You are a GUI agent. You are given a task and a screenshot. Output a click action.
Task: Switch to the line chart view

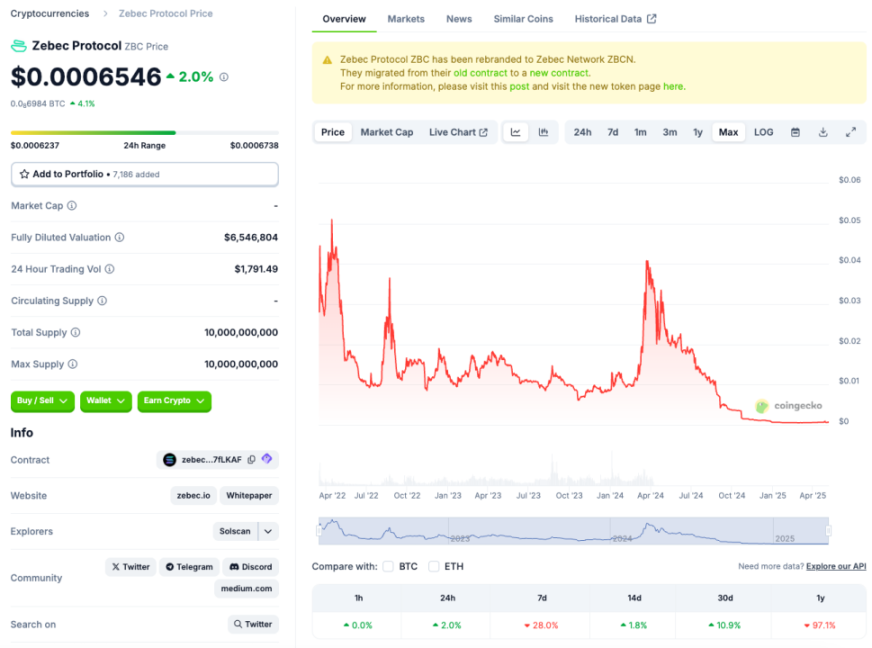click(x=515, y=132)
